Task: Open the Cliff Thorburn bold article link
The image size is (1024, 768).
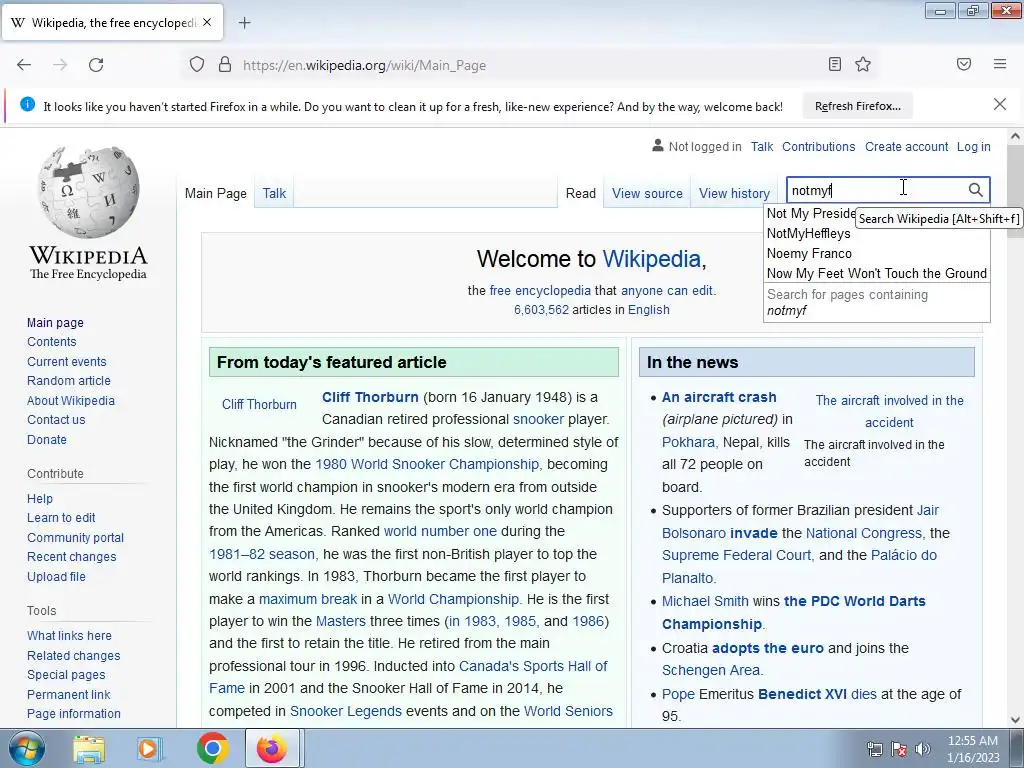Action: point(370,397)
